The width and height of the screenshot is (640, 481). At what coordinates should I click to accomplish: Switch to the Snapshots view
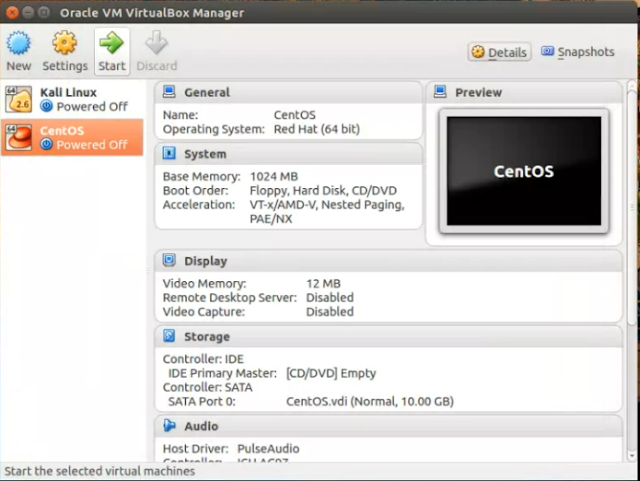click(578, 52)
